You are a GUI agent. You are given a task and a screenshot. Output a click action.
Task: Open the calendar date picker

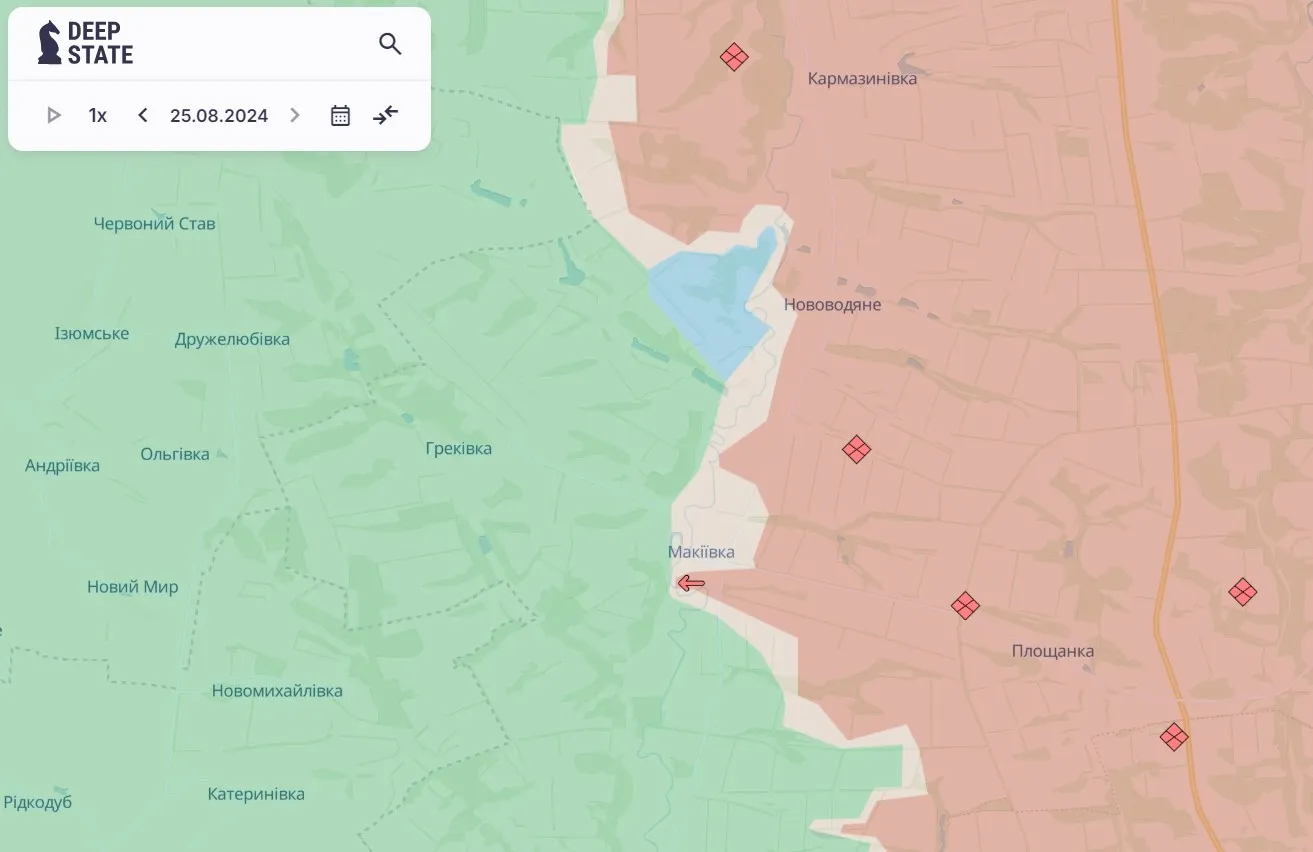click(x=340, y=115)
